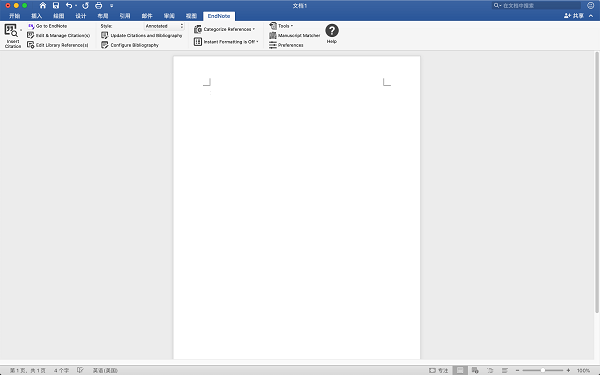Click the Save icon in title bar
The image size is (600, 375).
[56, 5]
